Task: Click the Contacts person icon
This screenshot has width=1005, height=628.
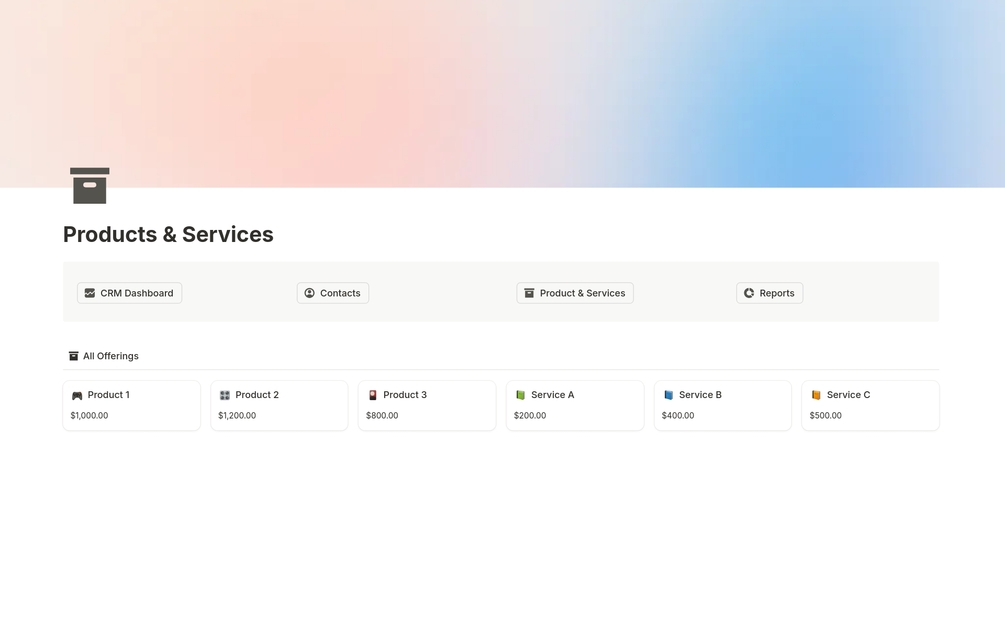Action: point(310,293)
